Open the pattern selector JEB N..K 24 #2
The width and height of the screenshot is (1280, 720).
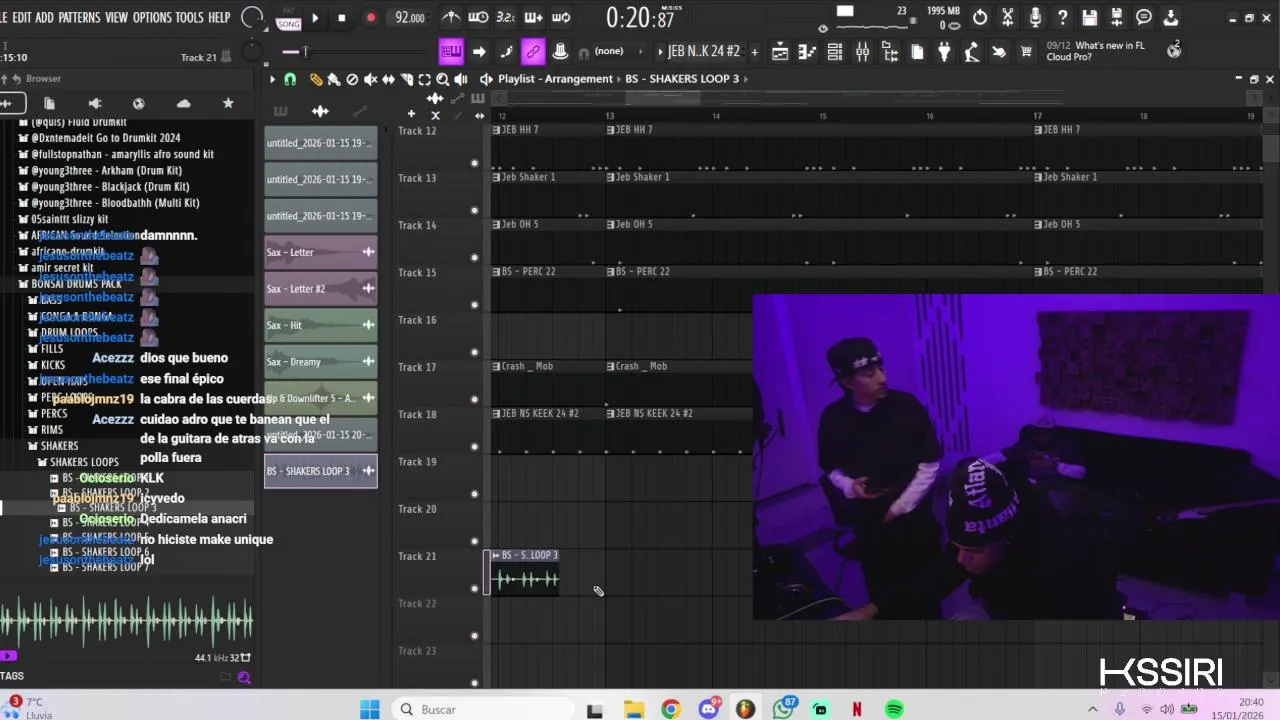(x=703, y=51)
